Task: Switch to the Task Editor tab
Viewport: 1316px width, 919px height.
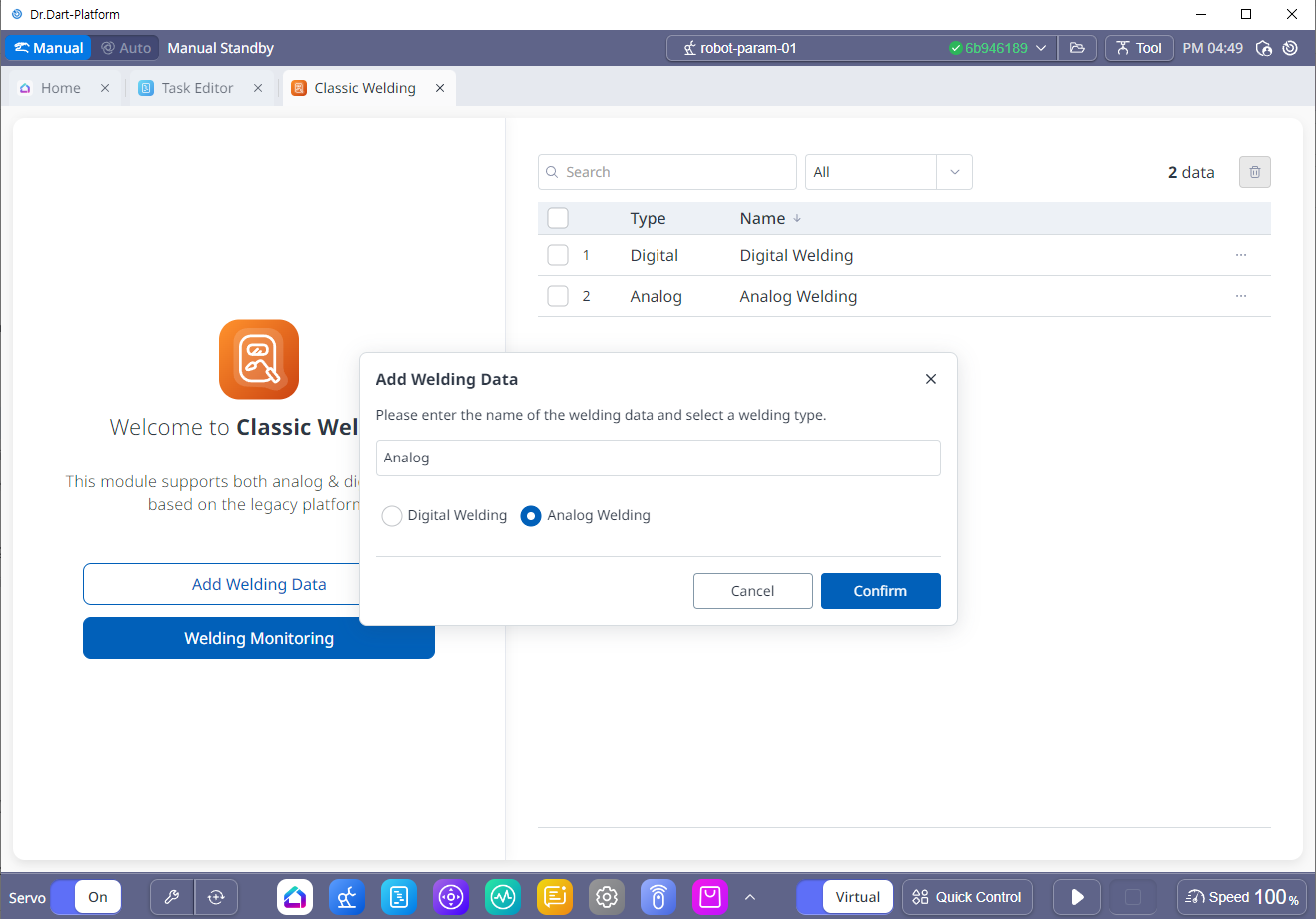Action: pyautogui.click(x=197, y=88)
